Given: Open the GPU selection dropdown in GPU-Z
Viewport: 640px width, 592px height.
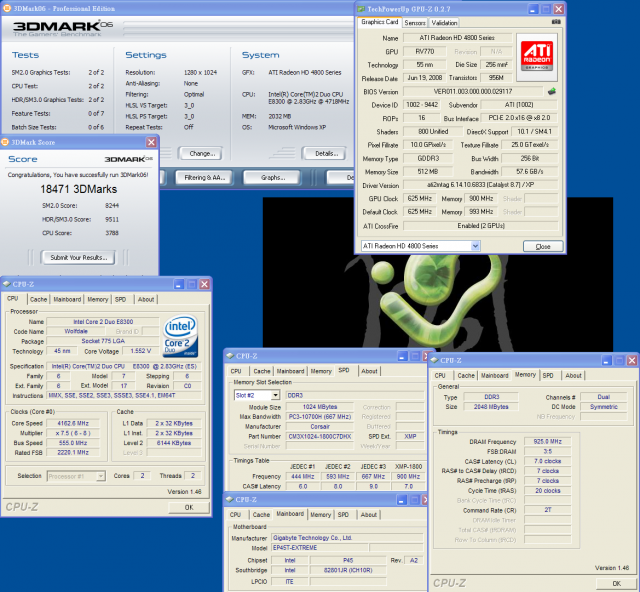Looking at the screenshot, I should [x=475, y=246].
